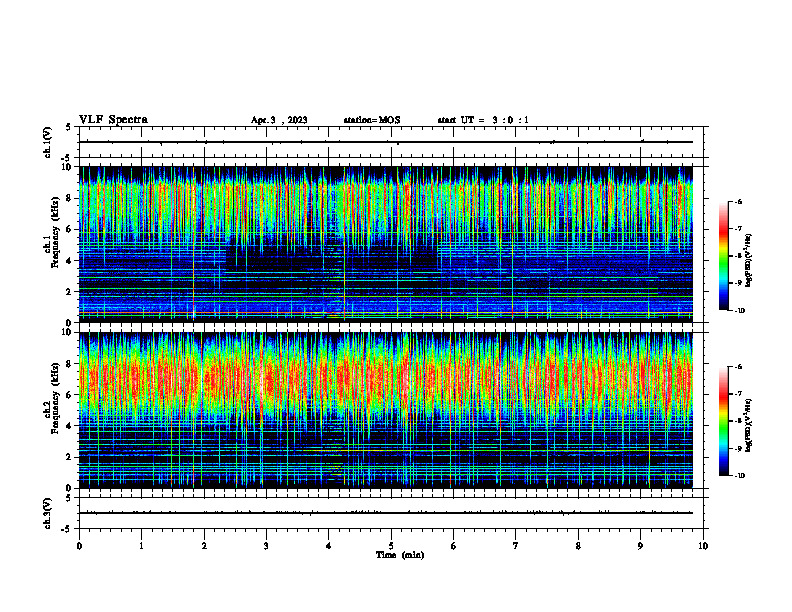
Task: Click the "6" frequency tick of ch.2 panel
Action: click(x=69, y=395)
